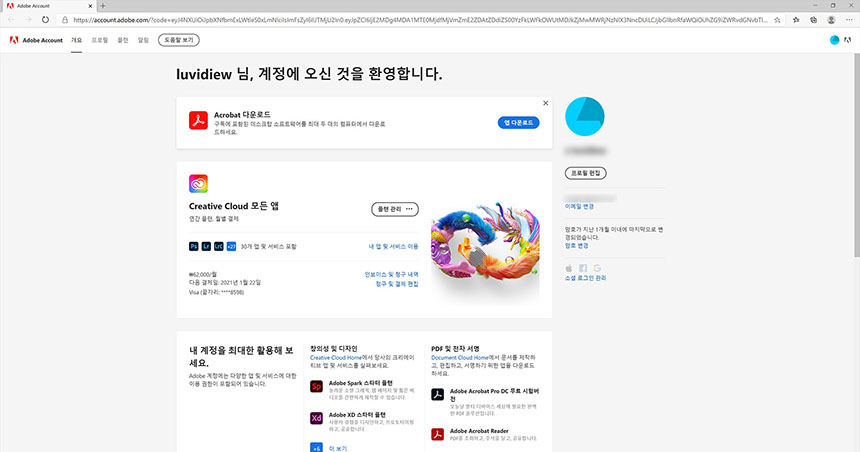
Task: Open the 소셜 로그인 관리 link
Action: click(585, 278)
